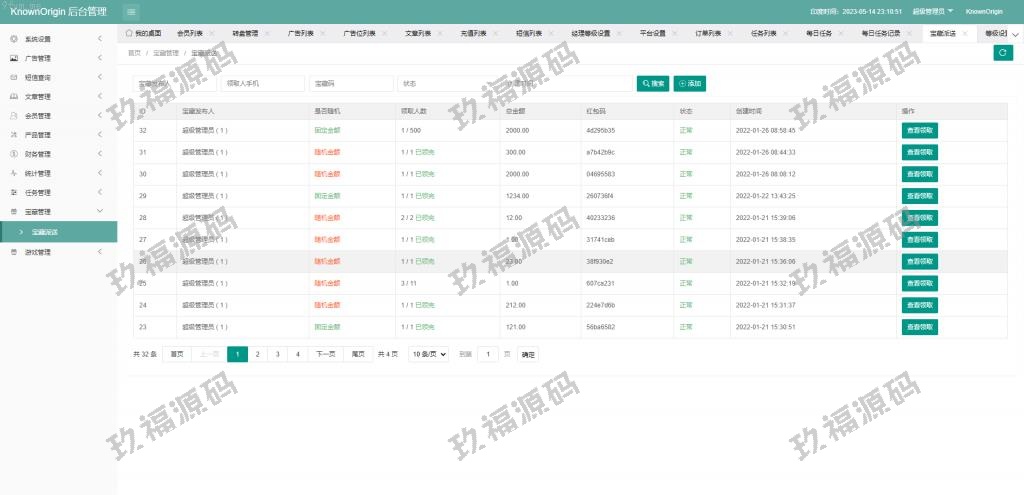Toggle the sidebar with the hamburger icon

(132, 11)
